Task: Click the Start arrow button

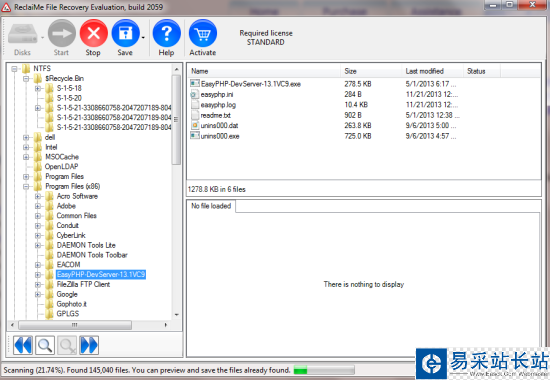Action: pyautogui.click(x=61, y=33)
